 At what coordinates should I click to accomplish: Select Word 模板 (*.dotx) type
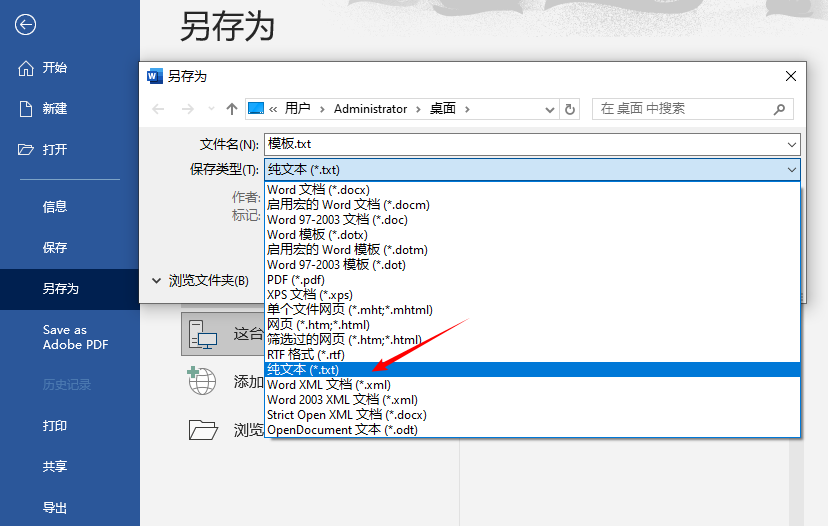coord(532,234)
